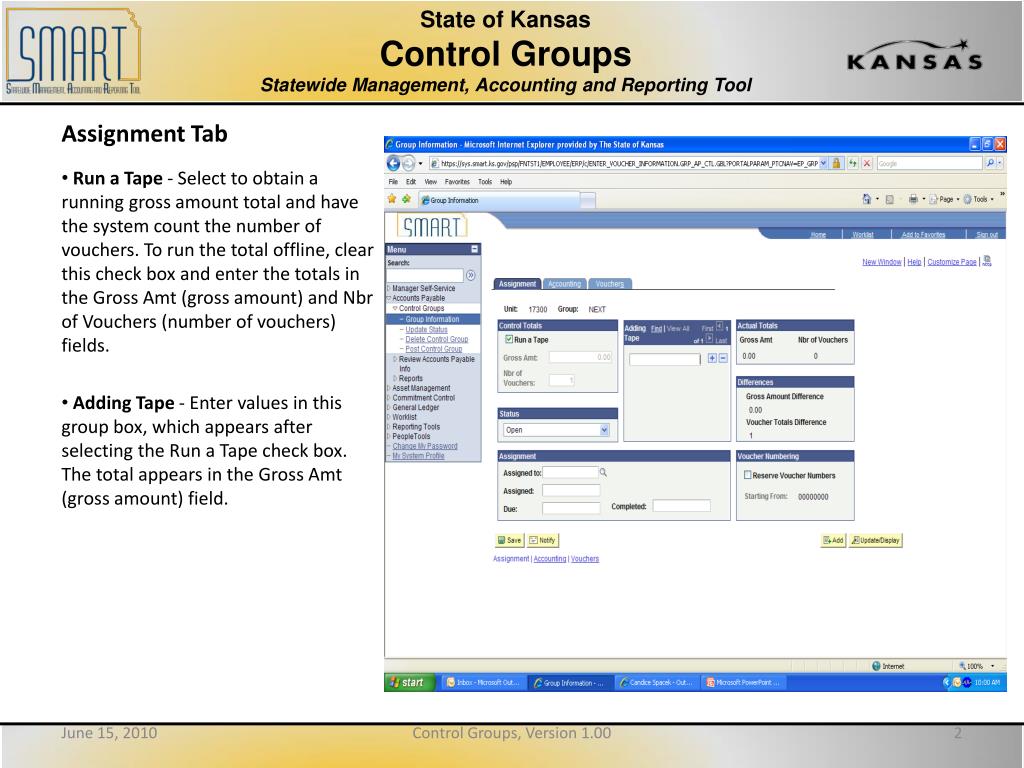Collapse the Menu pane with minus icon

click(x=475, y=249)
